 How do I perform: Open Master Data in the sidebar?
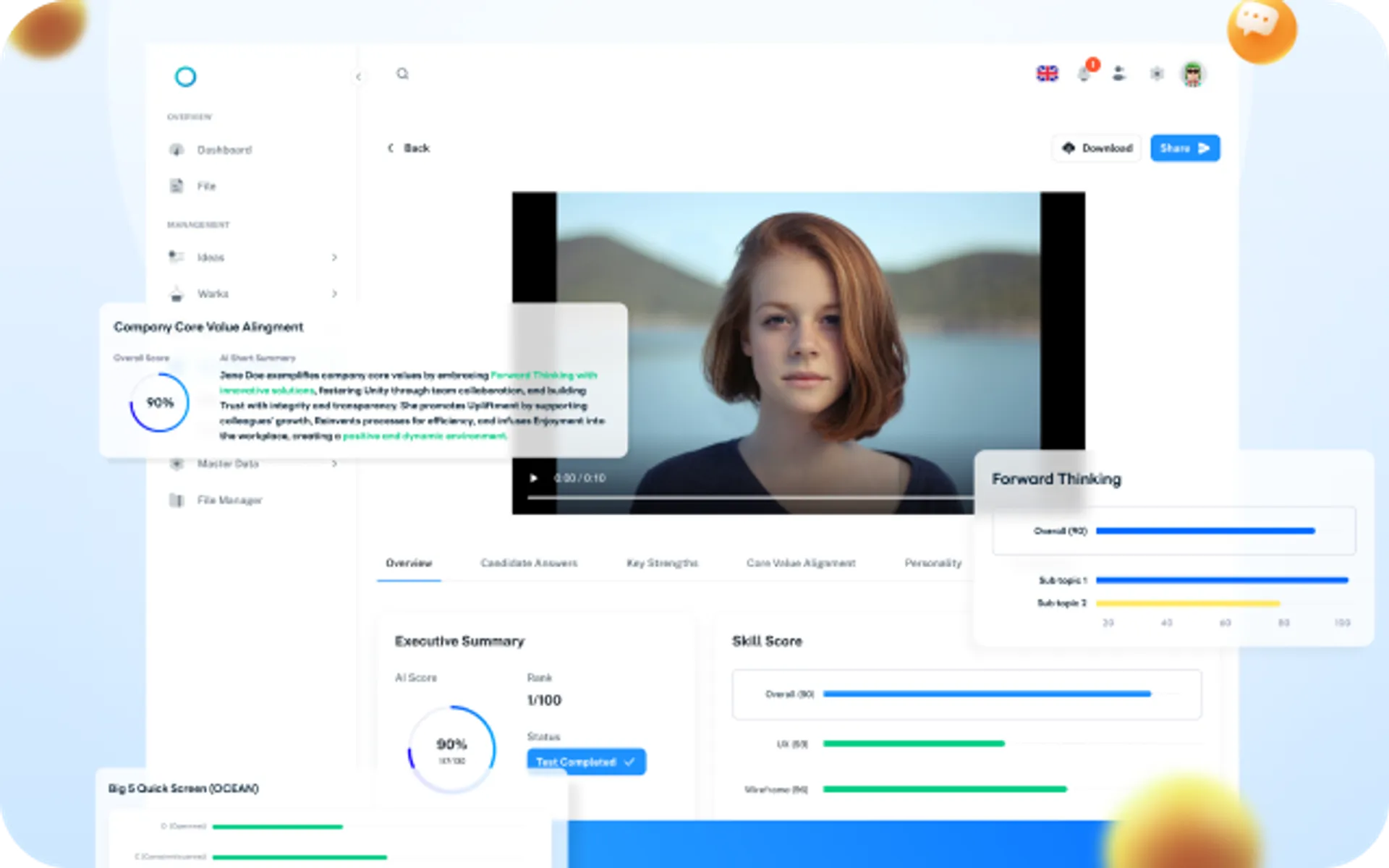228,464
